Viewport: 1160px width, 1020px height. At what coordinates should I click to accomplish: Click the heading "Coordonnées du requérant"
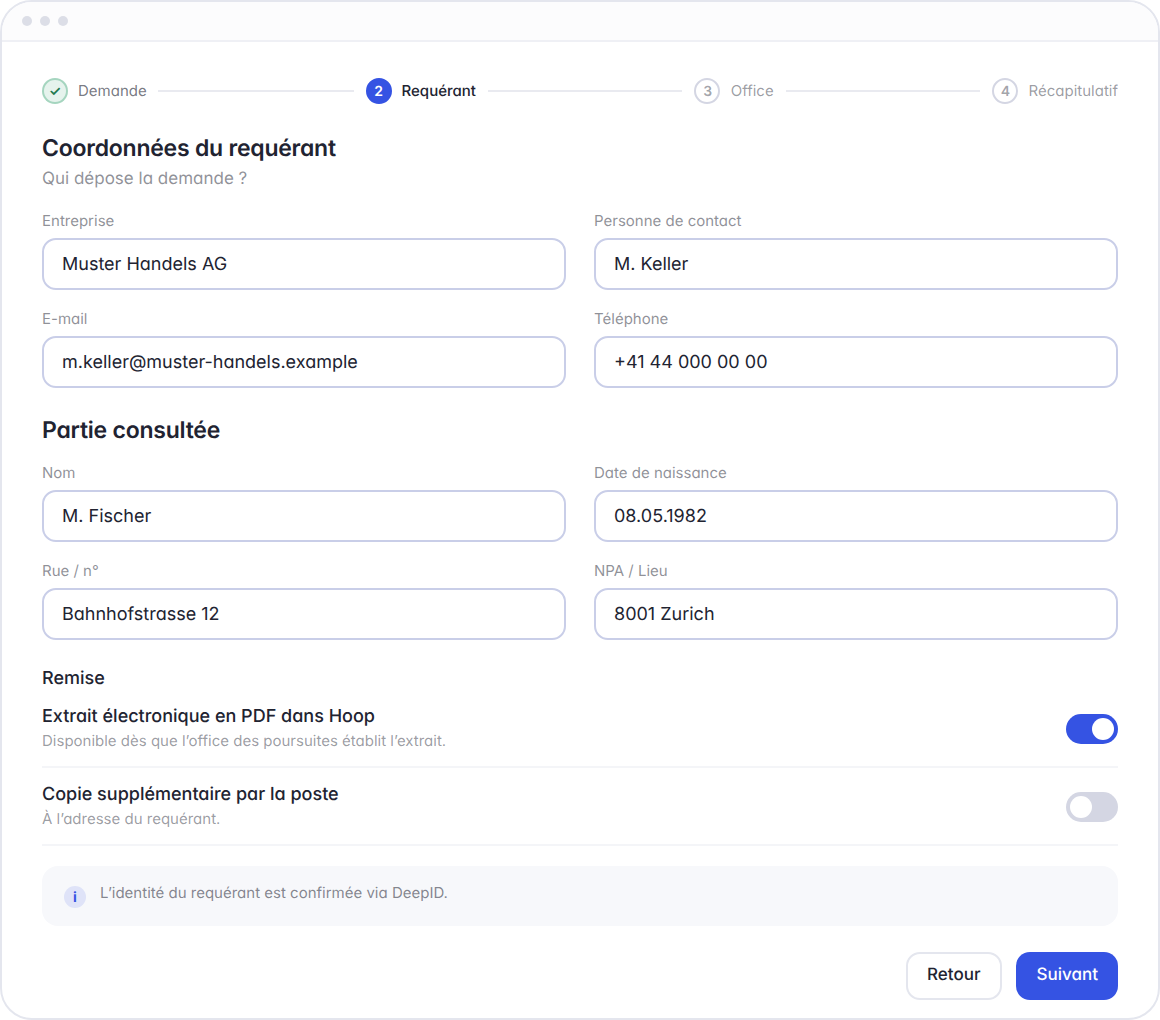tap(189, 148)
